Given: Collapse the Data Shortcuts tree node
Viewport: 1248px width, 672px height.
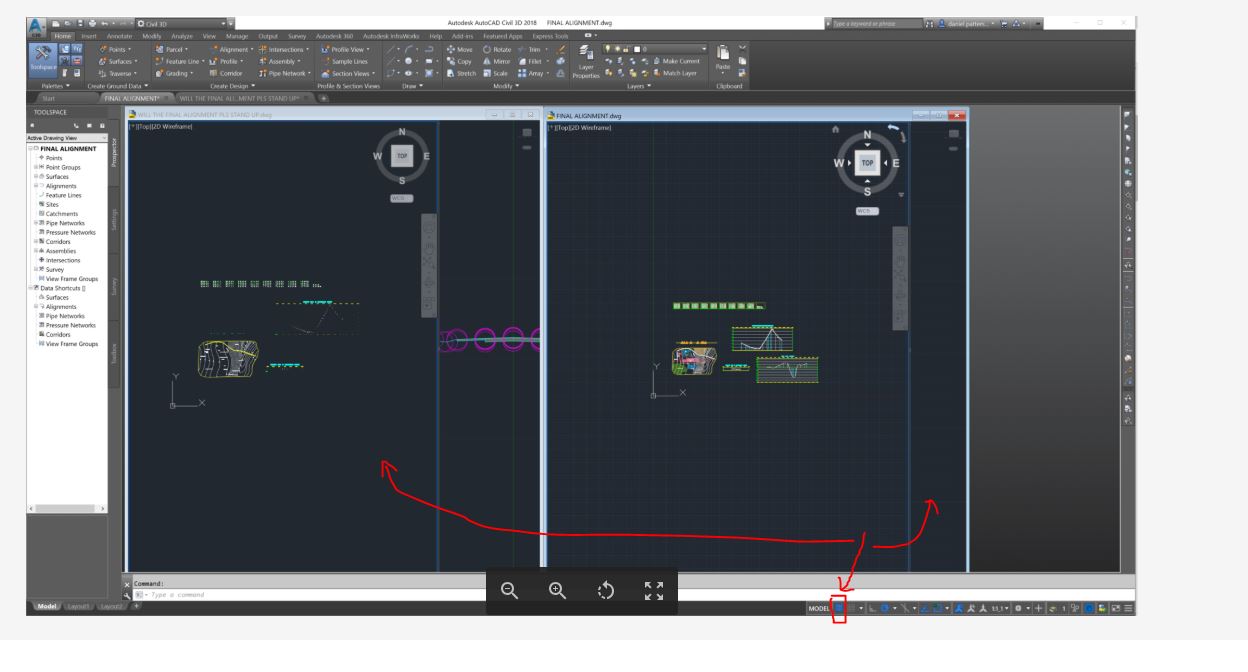Looking at the screenshot, I should point(31,288).
